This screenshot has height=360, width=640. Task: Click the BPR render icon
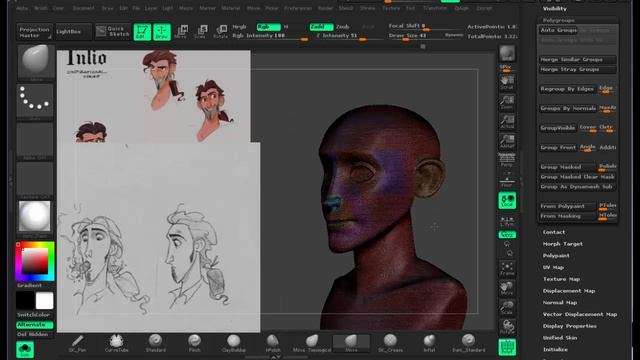pyautogui.click(x=507, y=53)
